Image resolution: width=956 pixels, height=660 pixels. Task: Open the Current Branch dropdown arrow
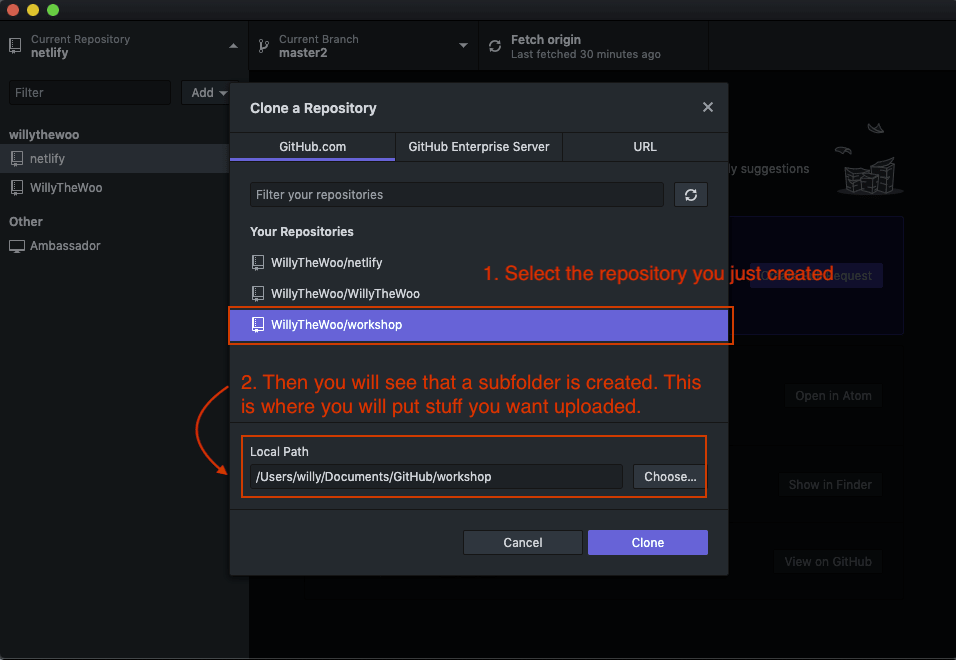click(463, 46)
